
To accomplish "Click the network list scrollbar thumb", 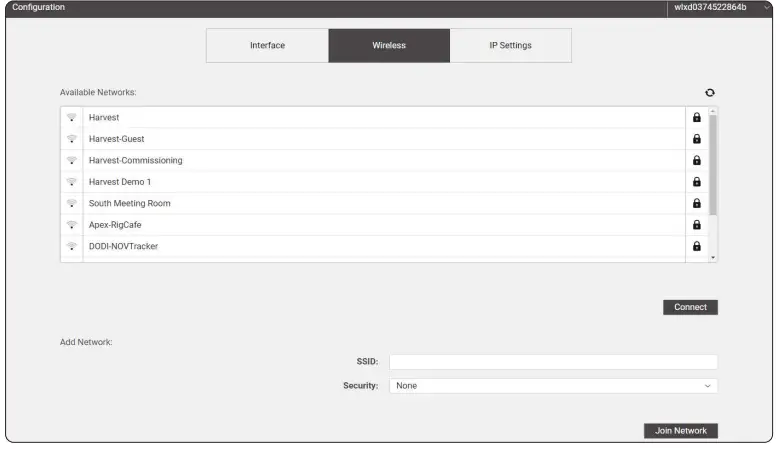I will (x=713, y=165).
